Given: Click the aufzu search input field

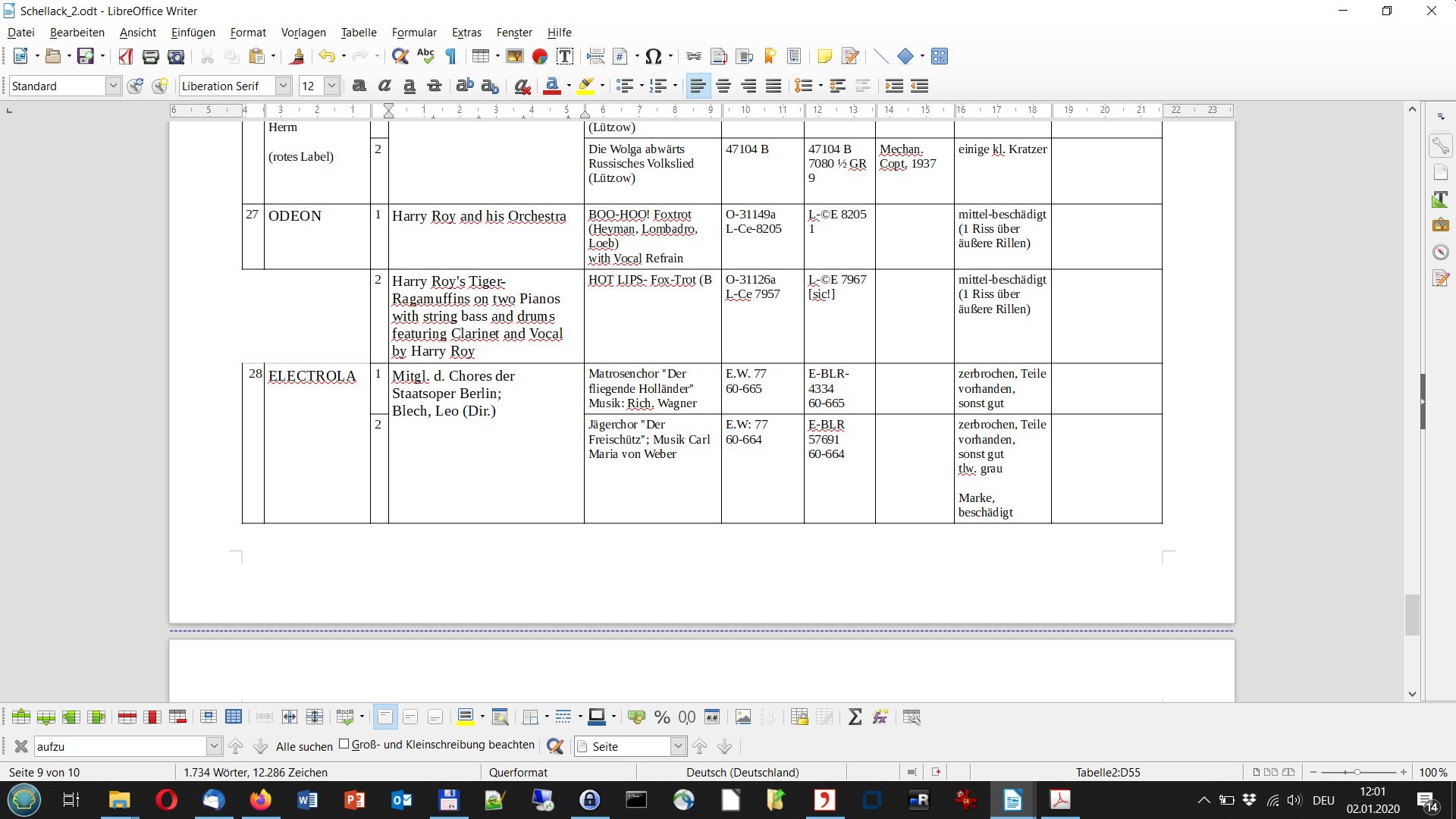Looking at the screenshot, I should [120, 746].
